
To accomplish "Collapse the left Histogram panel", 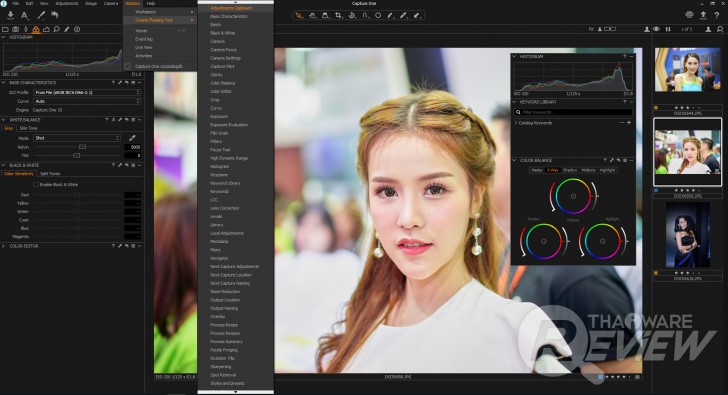I will 4,37.
